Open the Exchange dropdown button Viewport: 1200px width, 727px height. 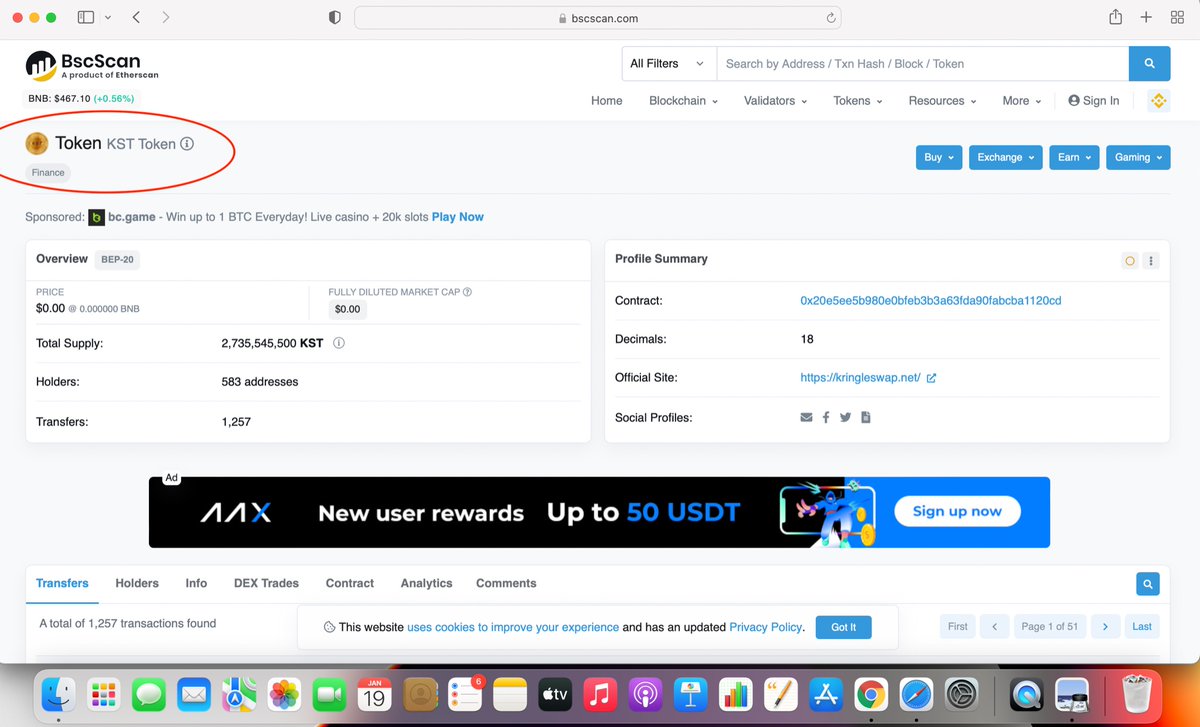[1006, 157]
